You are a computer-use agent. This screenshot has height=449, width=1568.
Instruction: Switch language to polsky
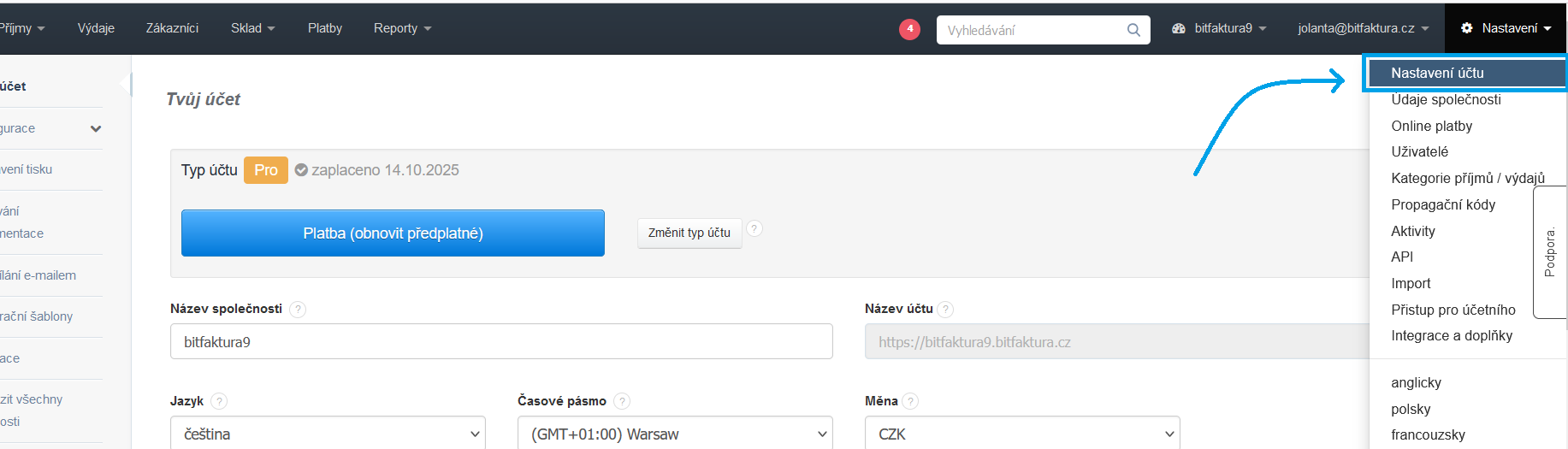[1411, 409]
